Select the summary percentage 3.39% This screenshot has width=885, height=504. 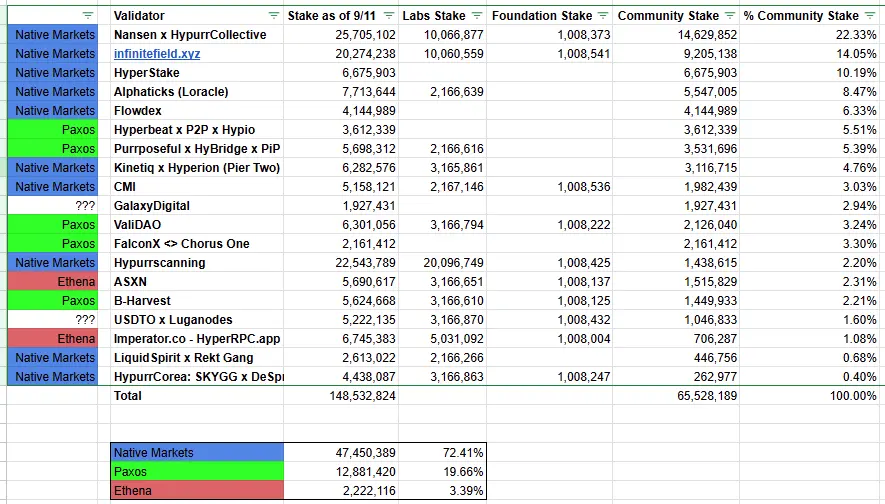(442, 490)
